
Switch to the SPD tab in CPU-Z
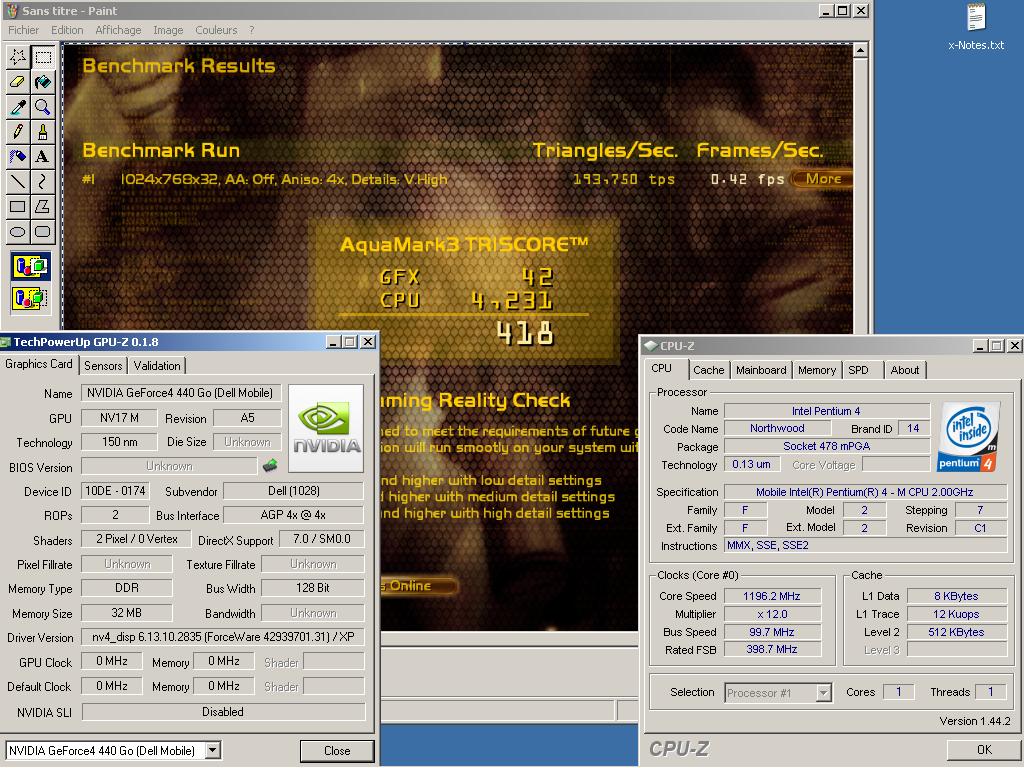pyautogui.click(x=858, y=370)
